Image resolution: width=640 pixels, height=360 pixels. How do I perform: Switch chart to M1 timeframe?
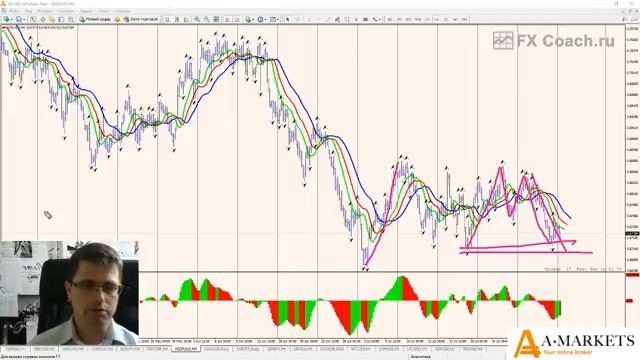point(390,19)
